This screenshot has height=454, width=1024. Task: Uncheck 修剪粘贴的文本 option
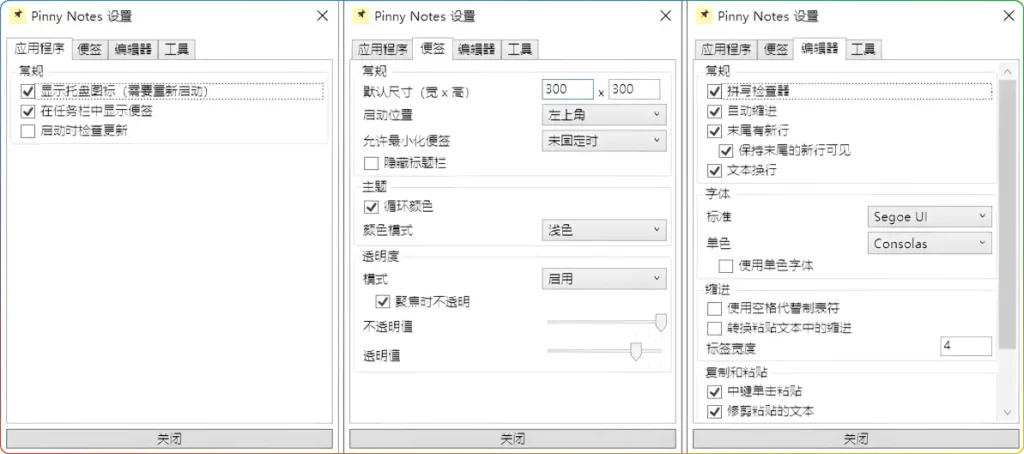pos(714,412)
